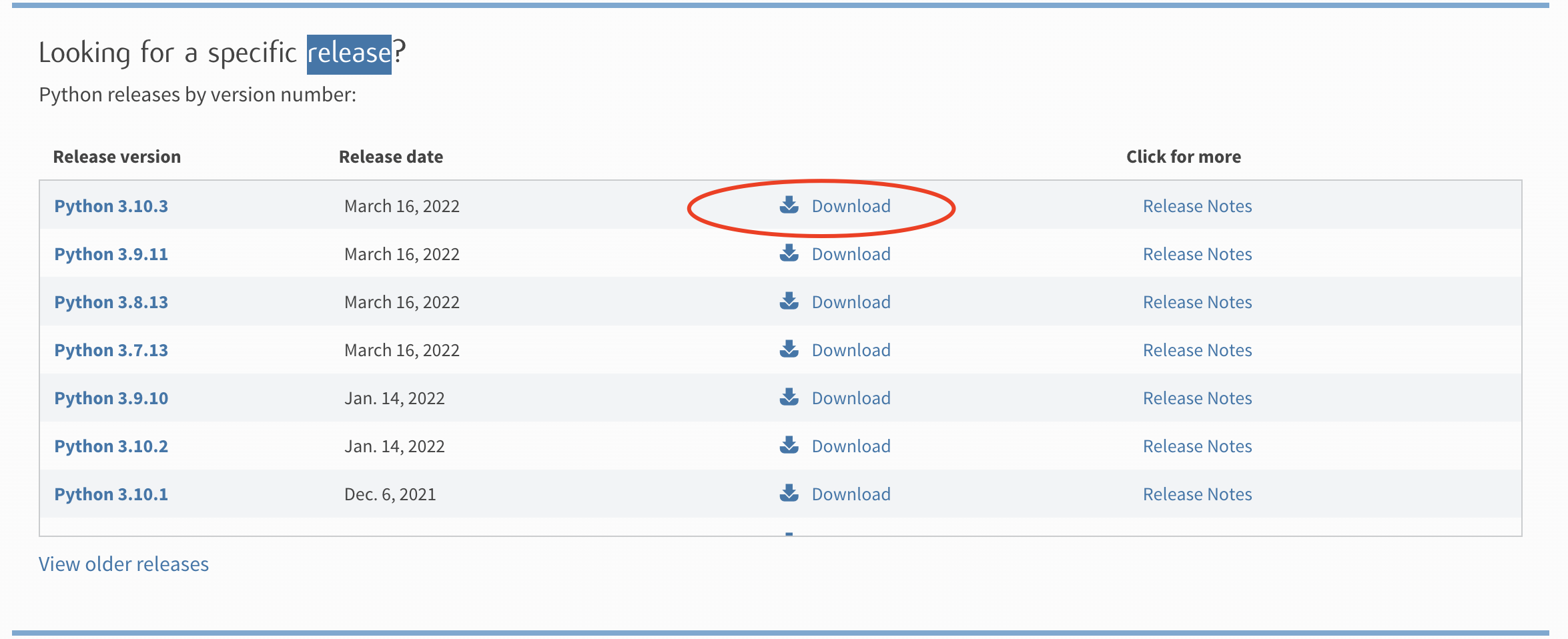Viewport: 1568px width, 639px height.
Task: Open the Python 3.8.13 release page link
Action: pos(111,302)
